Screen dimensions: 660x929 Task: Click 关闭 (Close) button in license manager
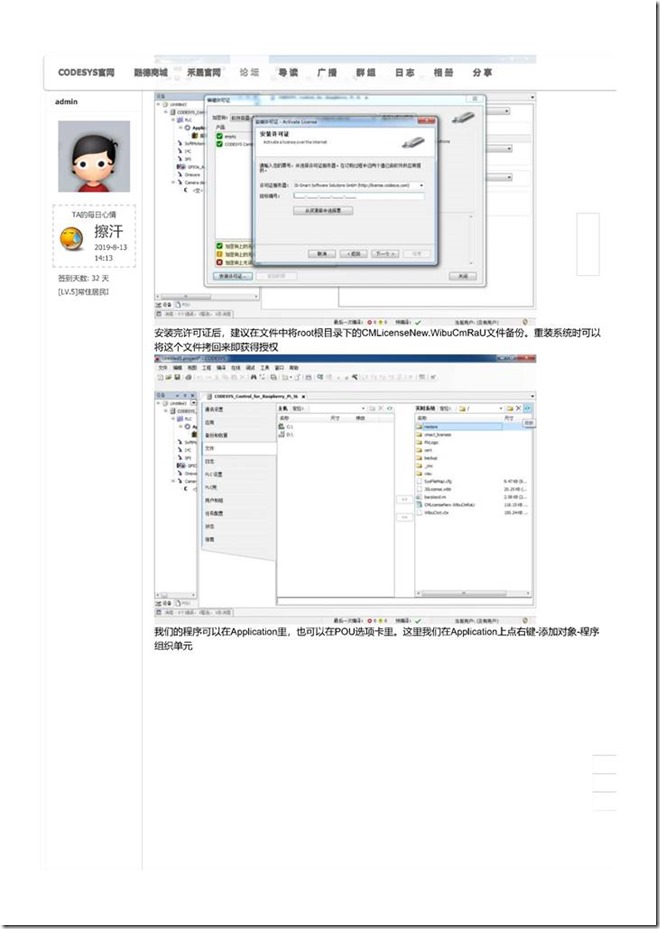coord(463,276)
